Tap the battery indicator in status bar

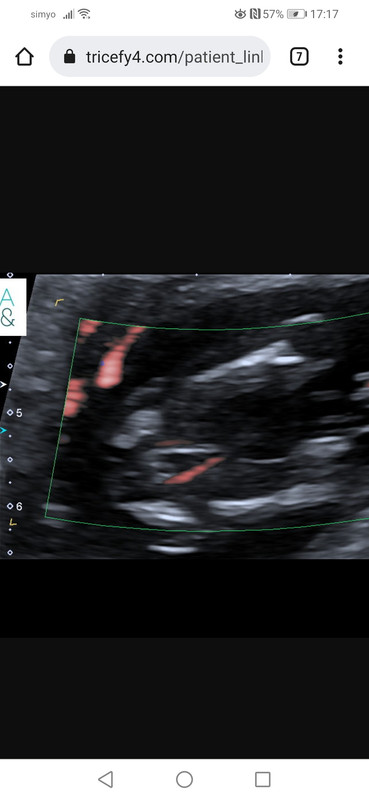(297, 14)
